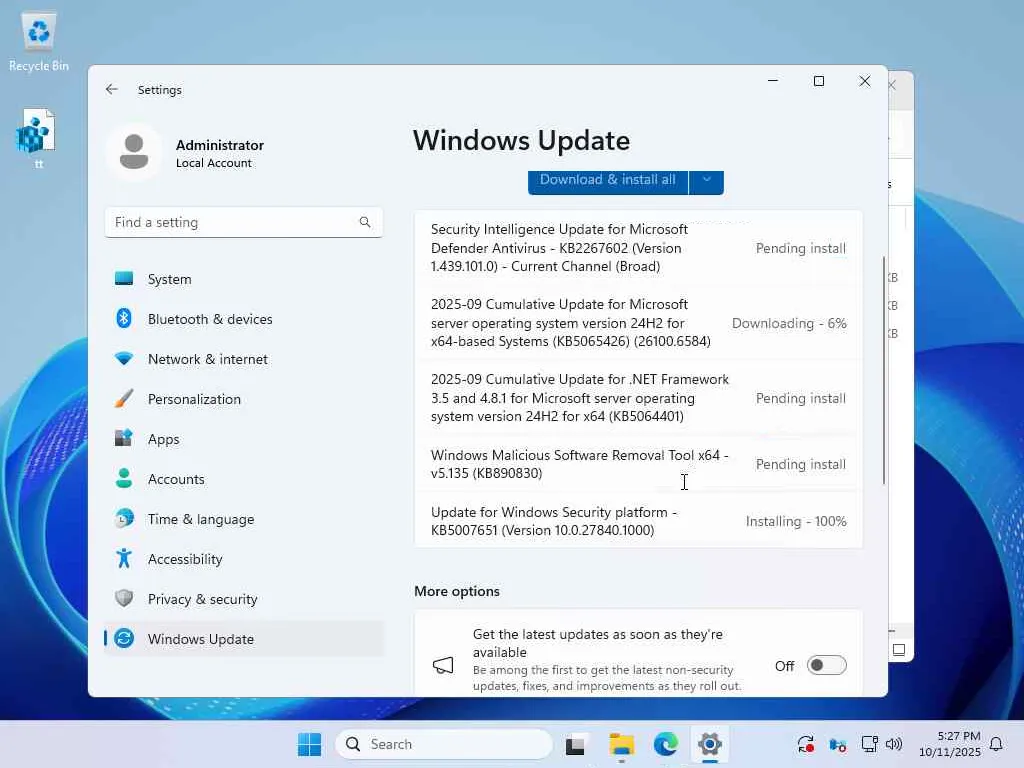Screen dimensions: 1024x768
Task: Toggle Get the latest updates switch
Action: tap(826, 665)
